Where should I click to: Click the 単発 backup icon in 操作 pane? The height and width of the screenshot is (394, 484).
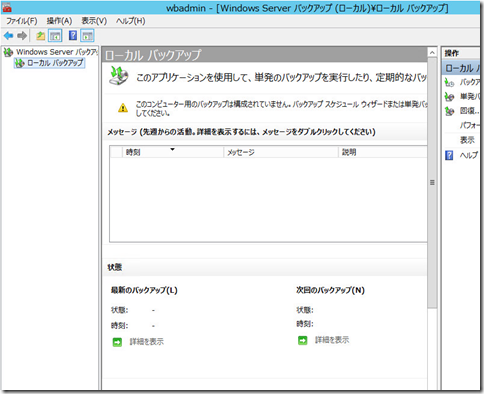[x=449, y=97]
